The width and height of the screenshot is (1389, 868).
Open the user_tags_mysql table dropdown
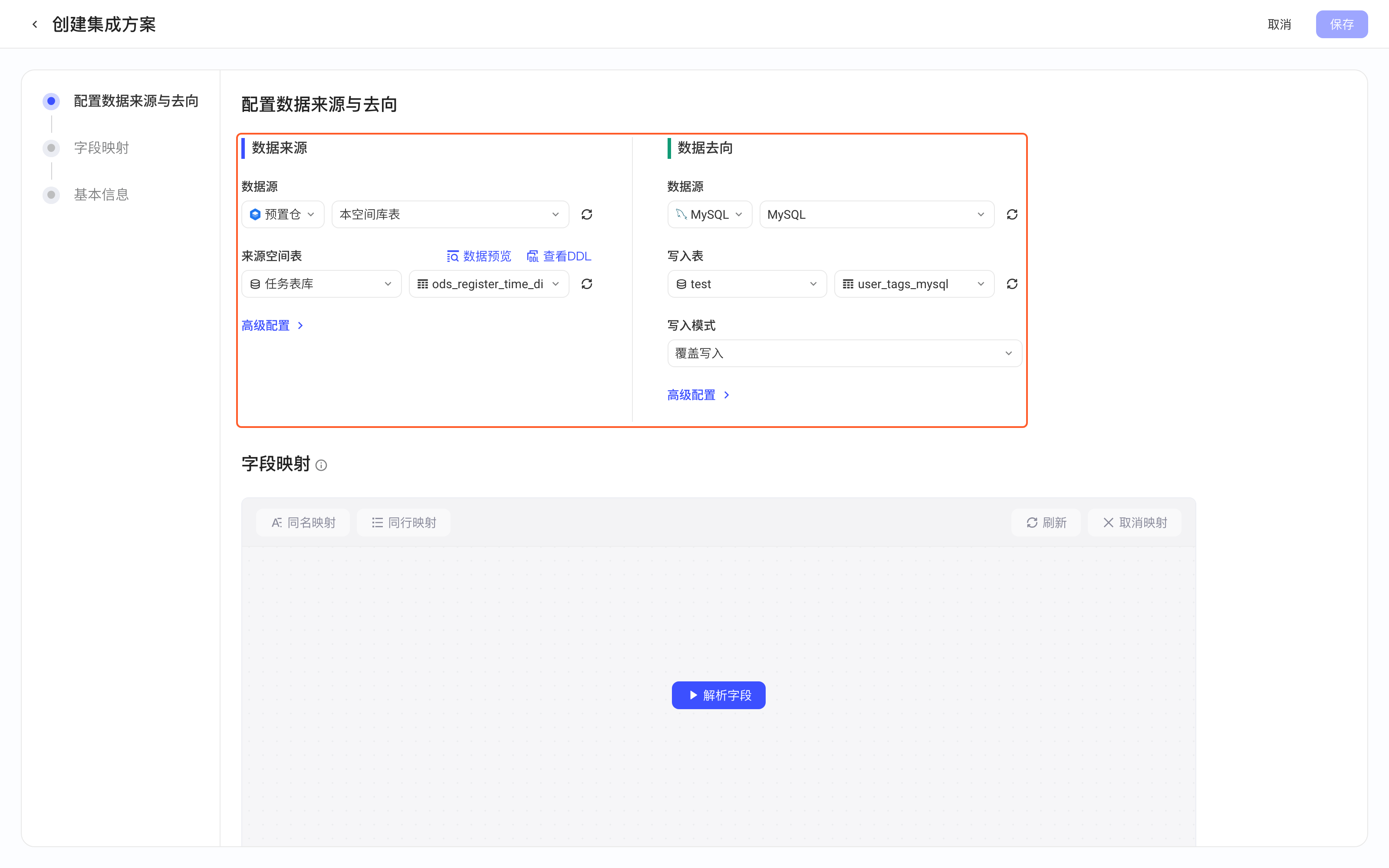click(914, 284)
